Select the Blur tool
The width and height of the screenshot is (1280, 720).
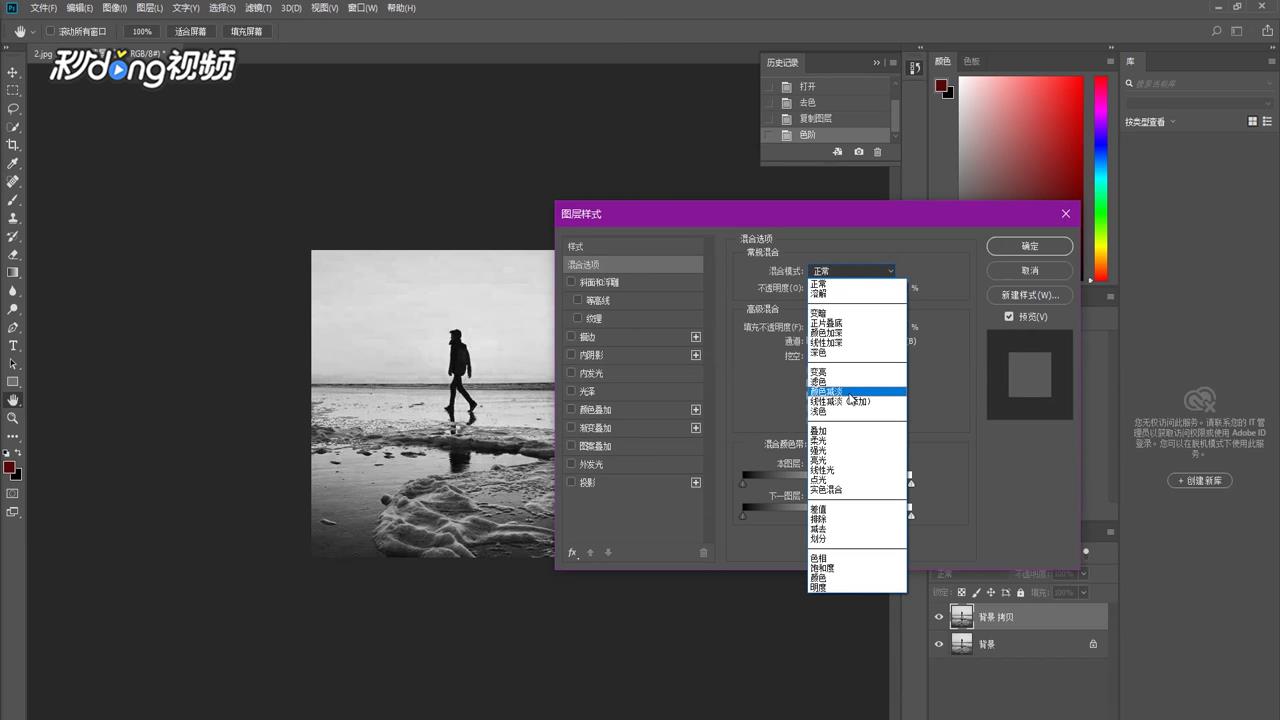pyautogui.click(x=13, y=291)
